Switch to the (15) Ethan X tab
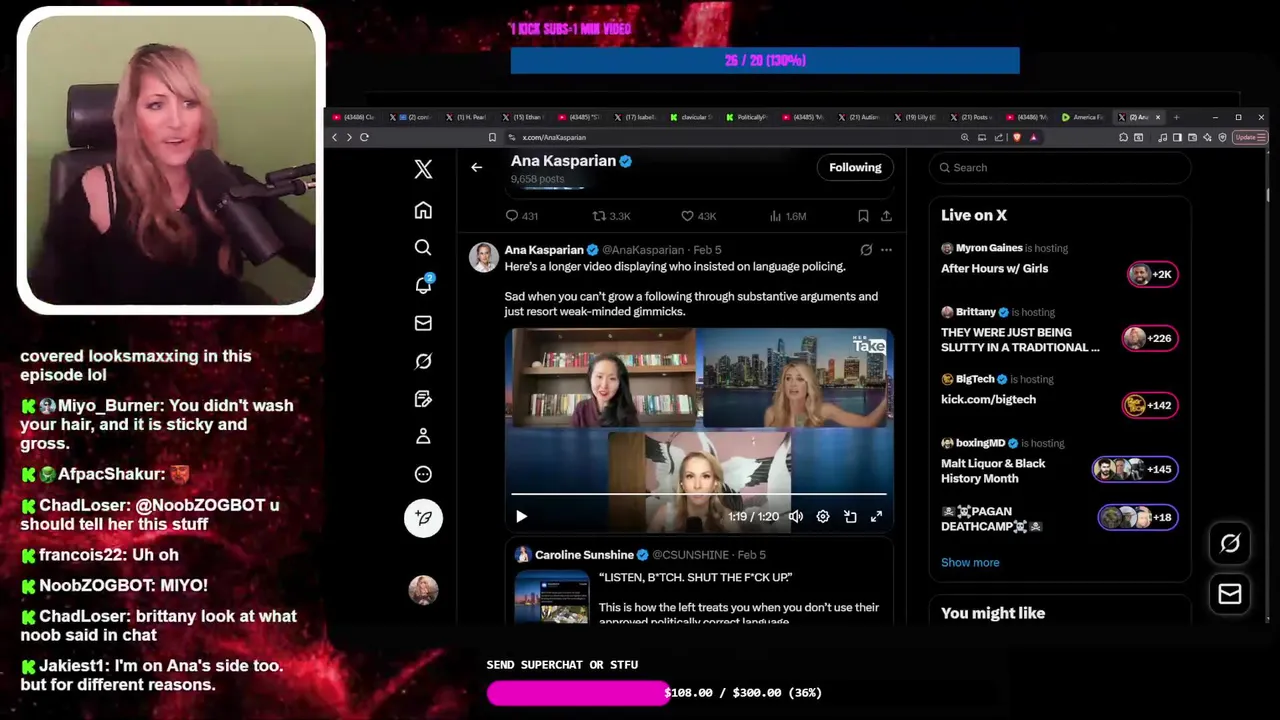This screenshot has width=1280, height=720. pyautogui.click(x=525, y=117)
